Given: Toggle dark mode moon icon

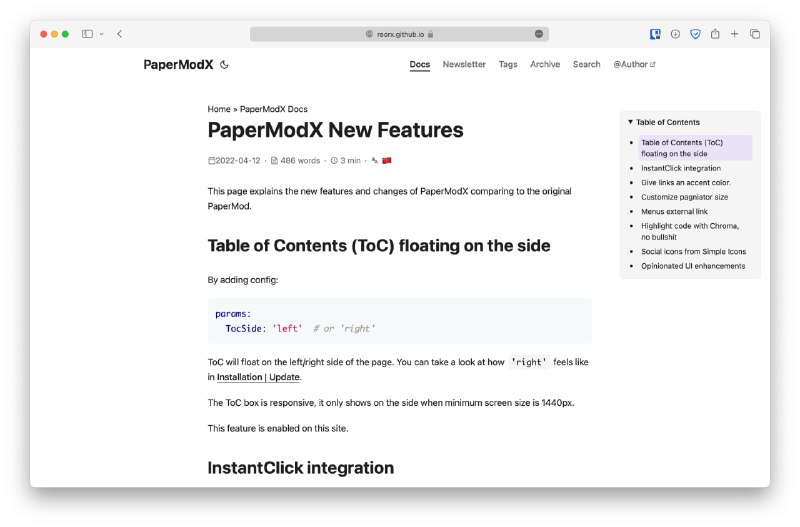Looking at the screenshot, I should pos(224,65).
